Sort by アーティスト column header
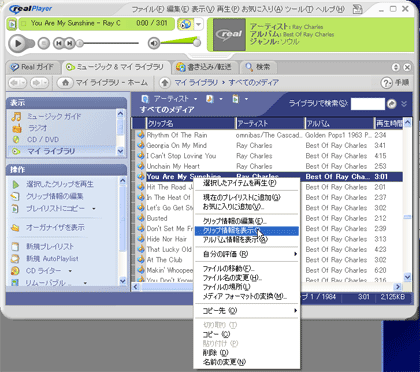This screenshot has width=420, height=372. tap(270, 124)
